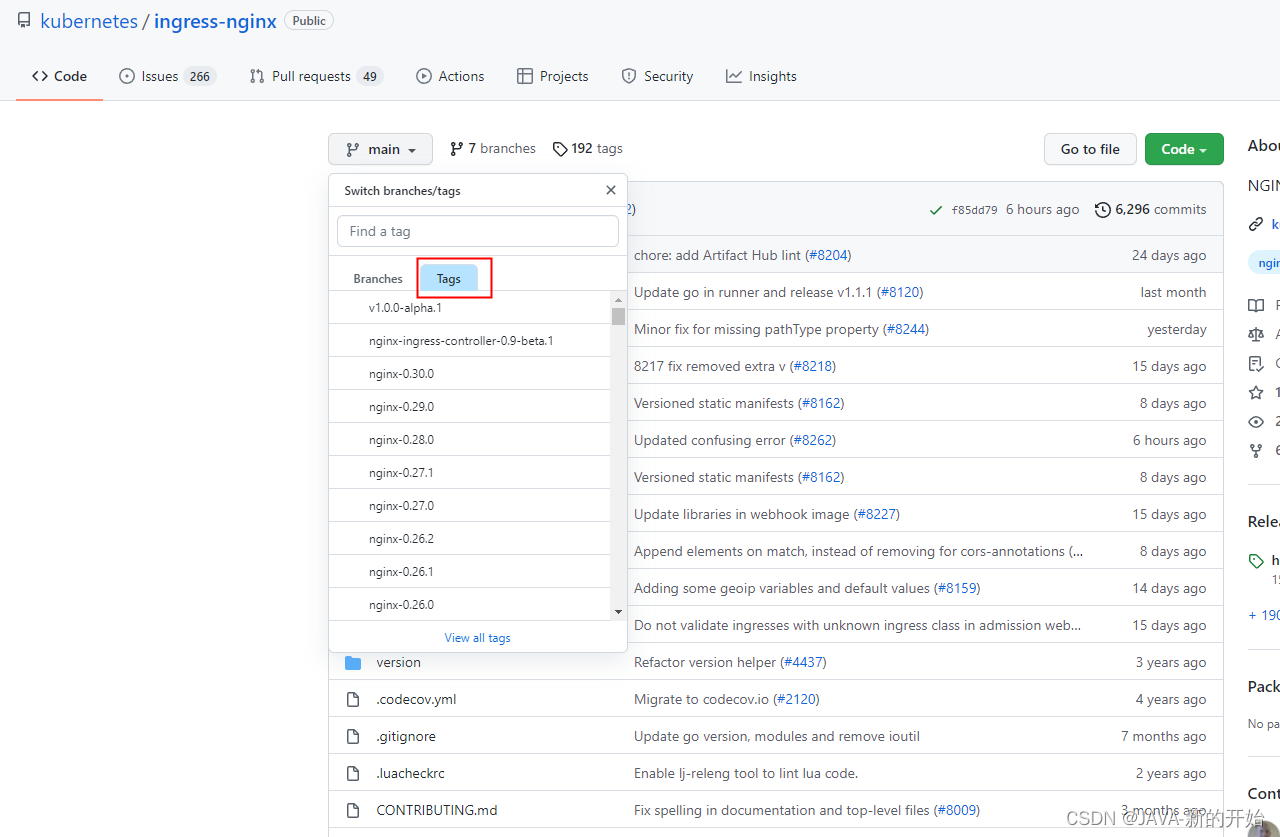The height and width of the screenshot is (837, 1280).
Task: Click the .gitignore file icon
Action: [353, 736]
